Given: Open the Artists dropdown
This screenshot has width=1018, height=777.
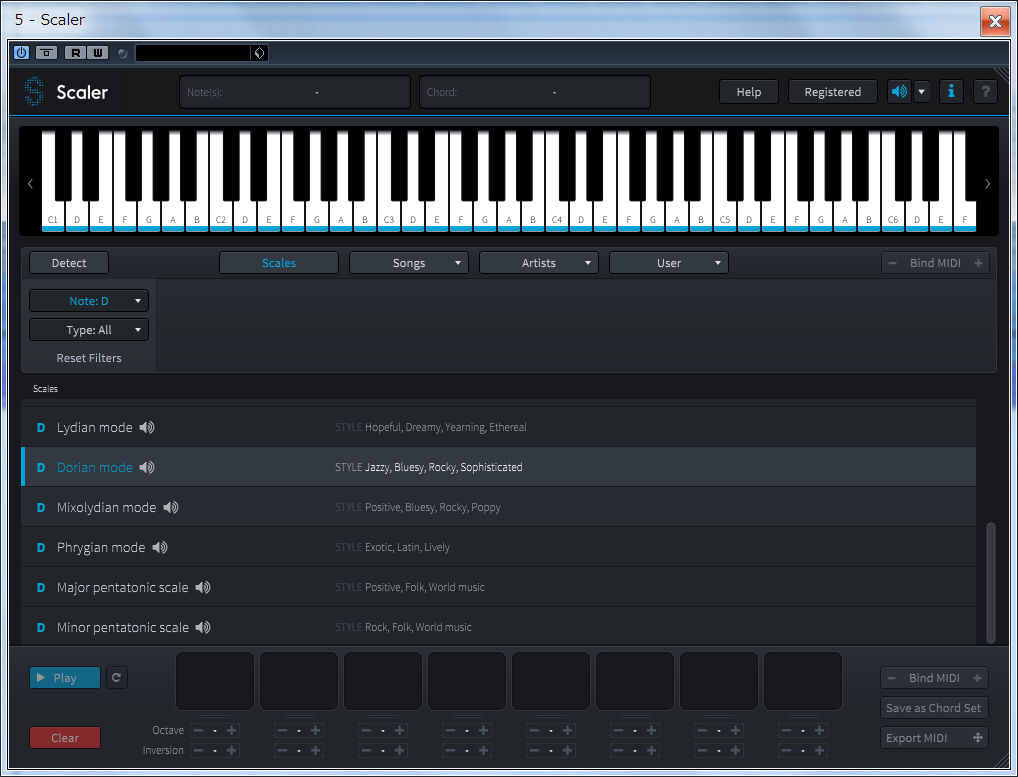Looking at the screenshot, I should (x=538, y=263).
